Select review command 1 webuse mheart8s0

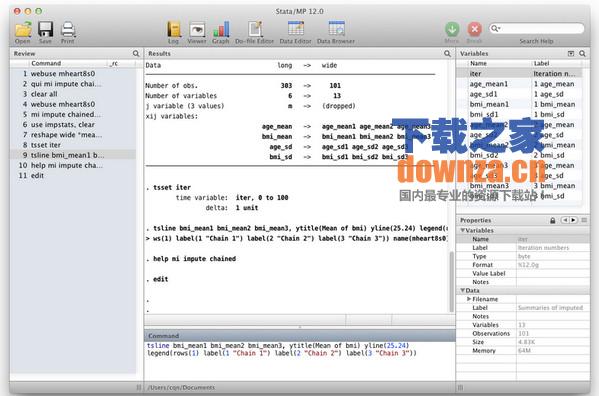click(x=73, y=74)
